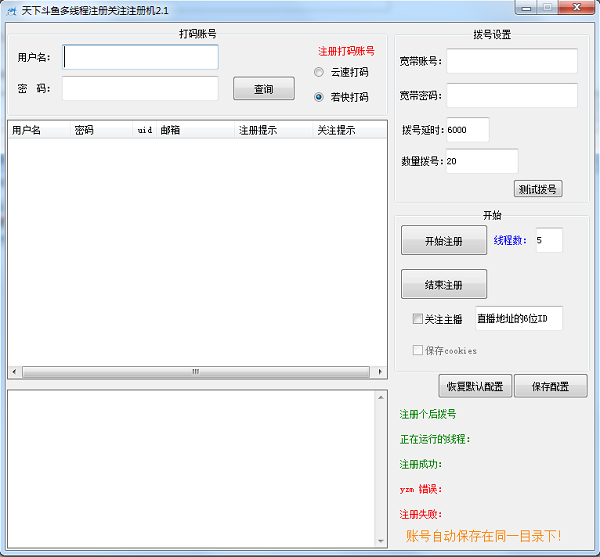
Task: Click the 宽带账号 input field
Action: pos(512,60)
